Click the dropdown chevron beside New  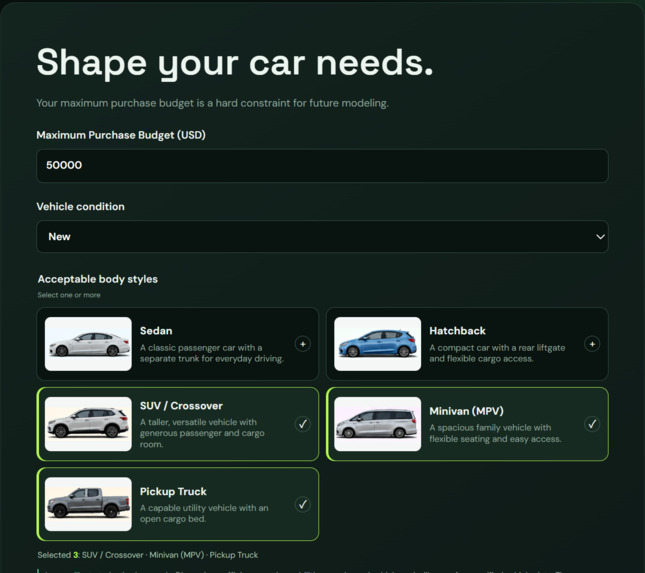[x=600, y=237]
